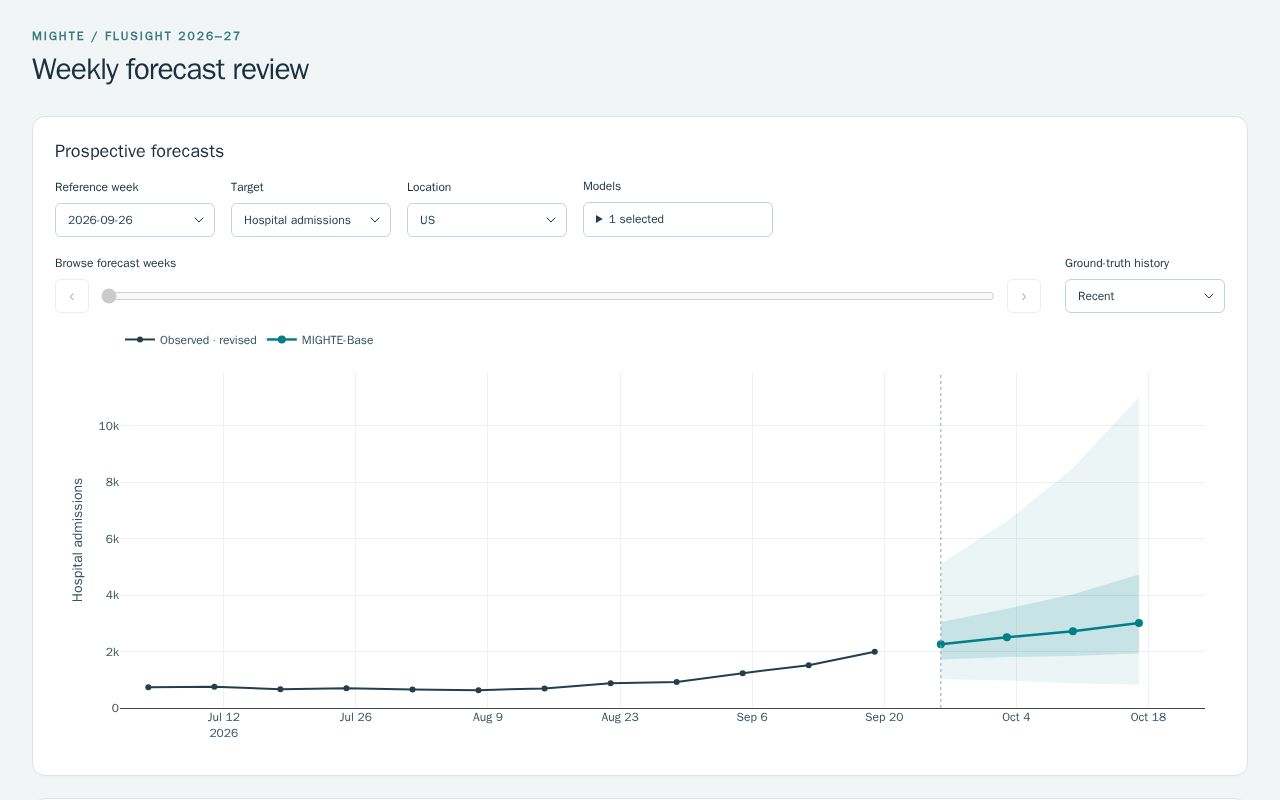
Task: Click the observed data point near Sep 20
Action: point(875,652)
